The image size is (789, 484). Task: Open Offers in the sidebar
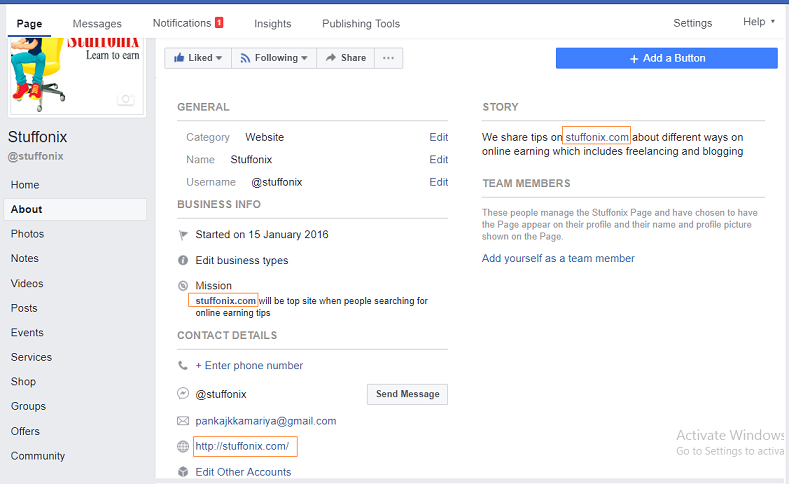coord(25,431)
